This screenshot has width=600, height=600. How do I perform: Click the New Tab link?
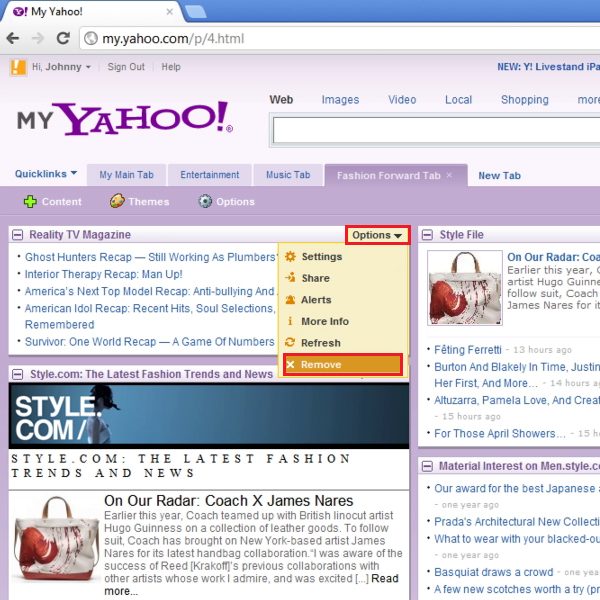pyautogui.click(x=499, y=176)
